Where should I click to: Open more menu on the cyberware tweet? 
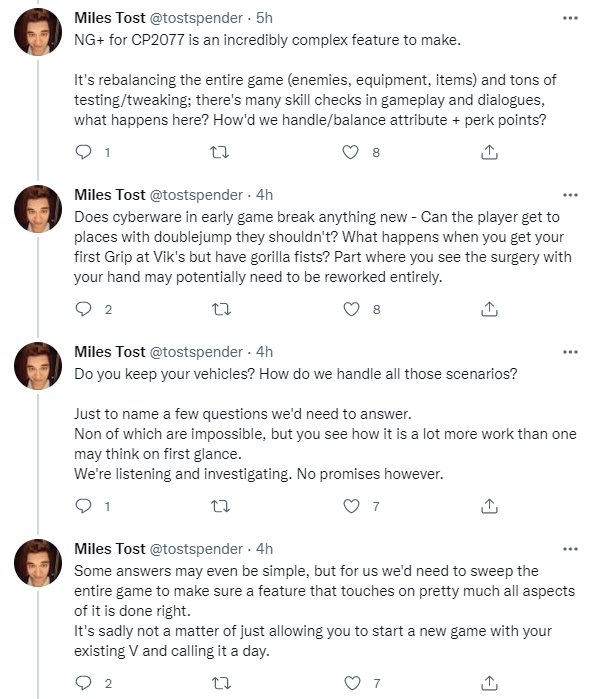pyautogui.click(x=570, y=195)
